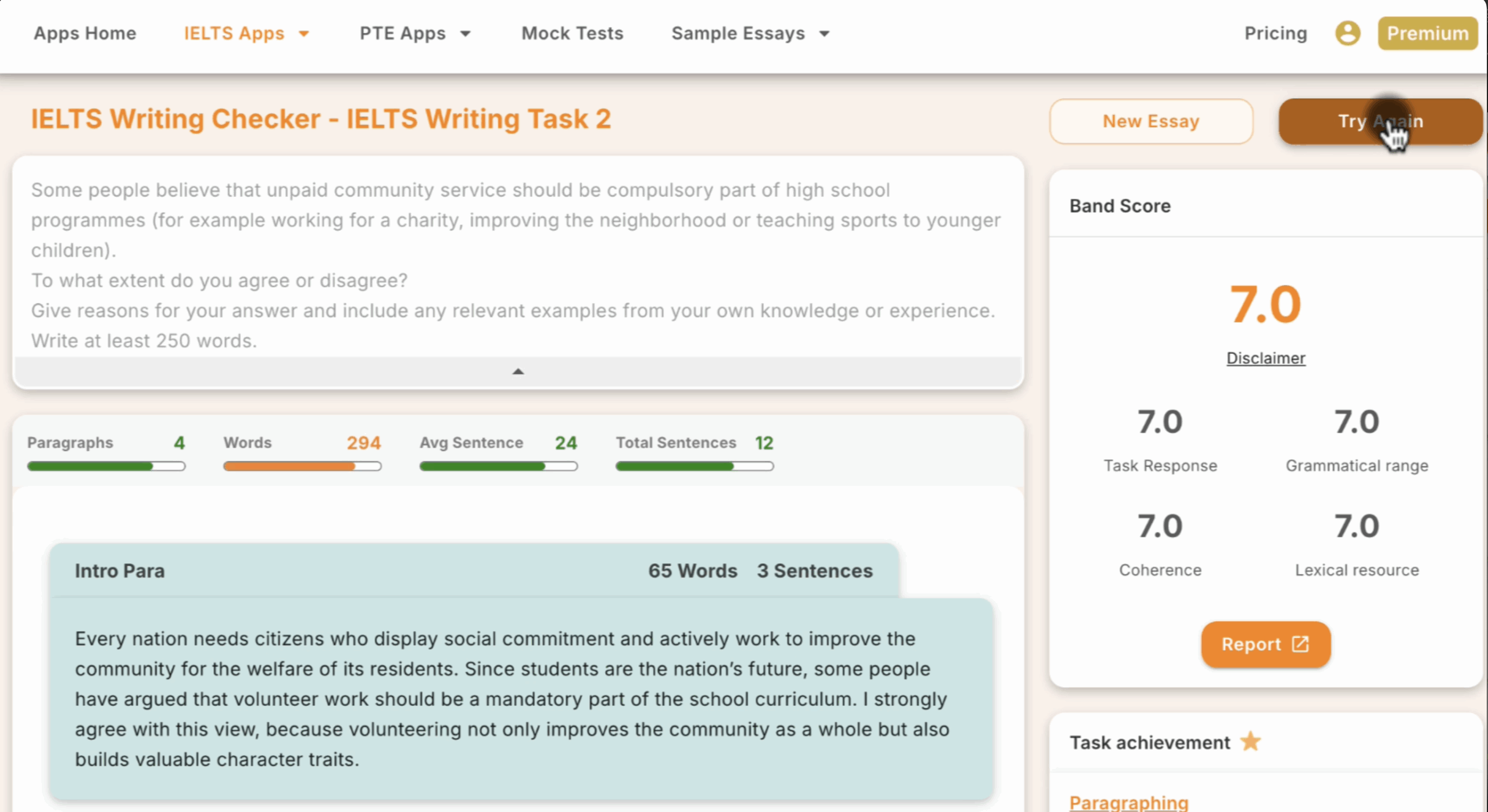Screen dimensions: 1488x812
Task: Open the IELTS Apps dropdown arrow
Action: (x=303, y=34)
